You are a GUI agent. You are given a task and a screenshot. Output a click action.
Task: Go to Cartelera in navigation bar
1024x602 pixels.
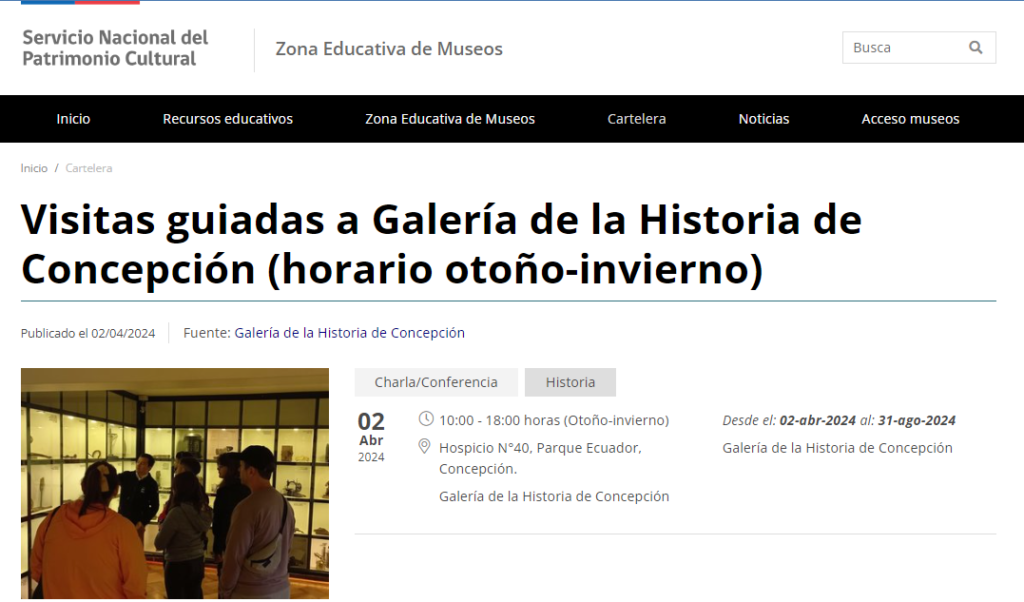point(637,119)
